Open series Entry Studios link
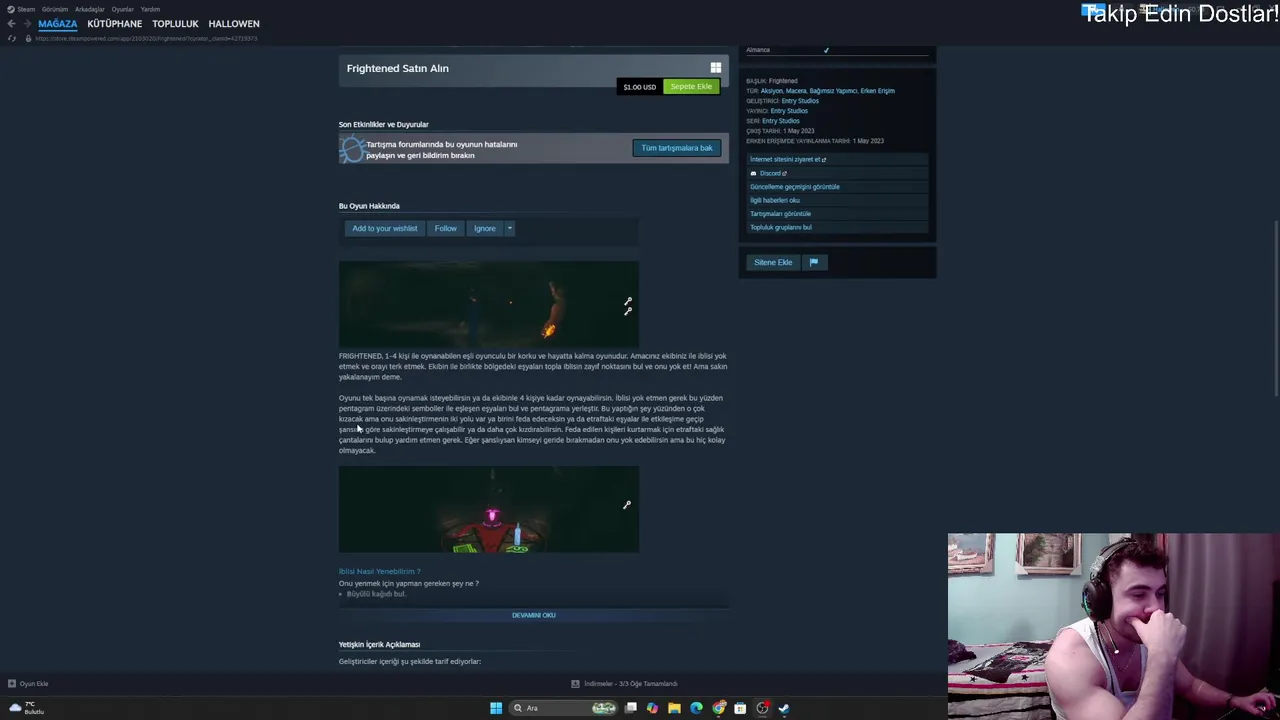Viewport: 1280px width, 720px height. pyautogui.click(x=781, y=121)
